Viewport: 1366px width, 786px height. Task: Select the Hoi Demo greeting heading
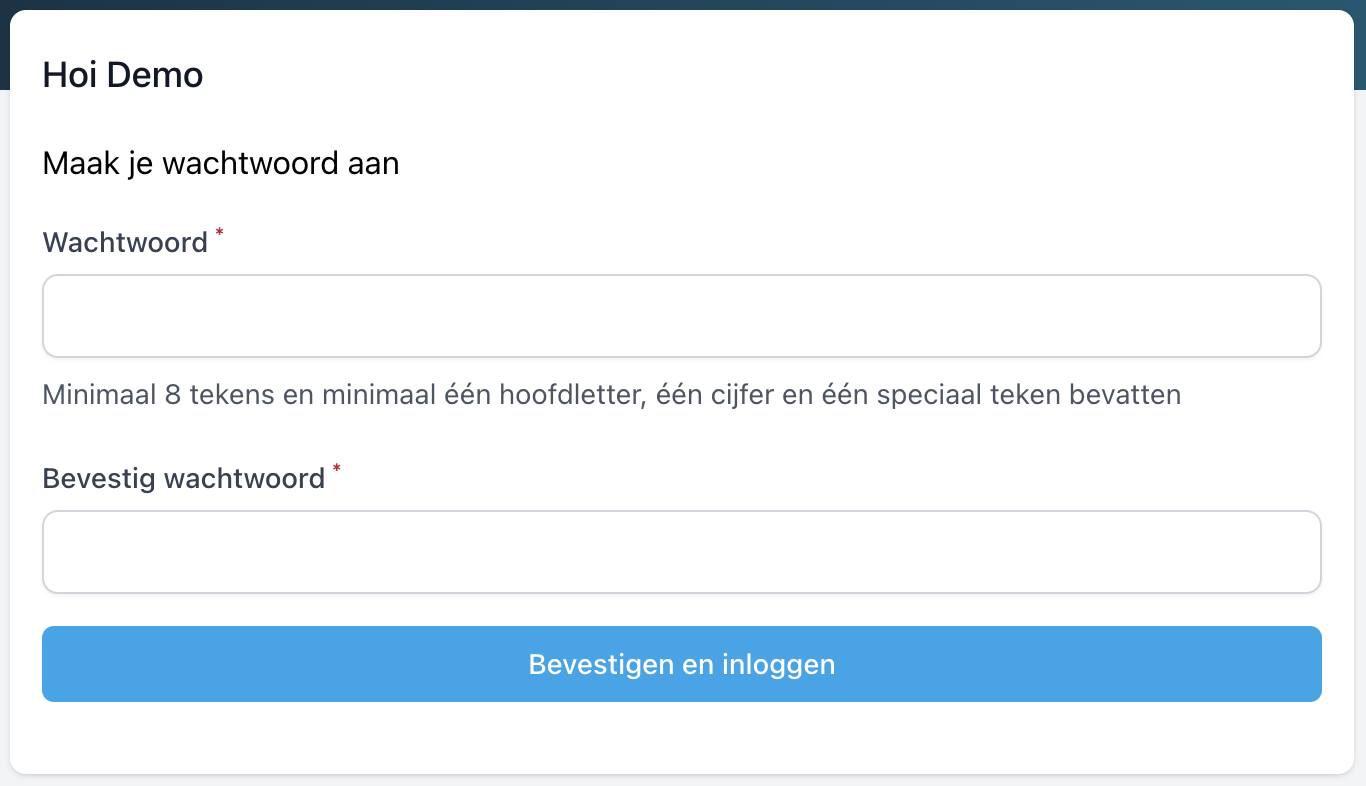[122, 75]
